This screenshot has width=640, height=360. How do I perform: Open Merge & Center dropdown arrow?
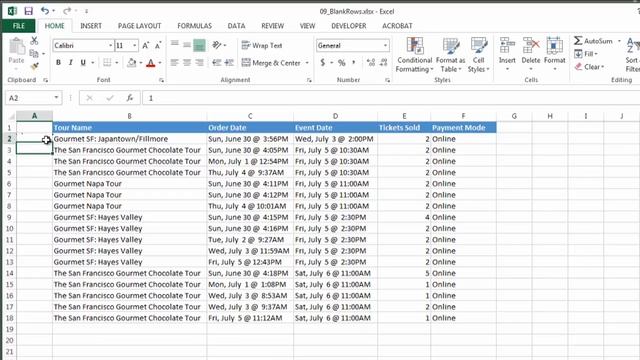(x=307, y=63)
